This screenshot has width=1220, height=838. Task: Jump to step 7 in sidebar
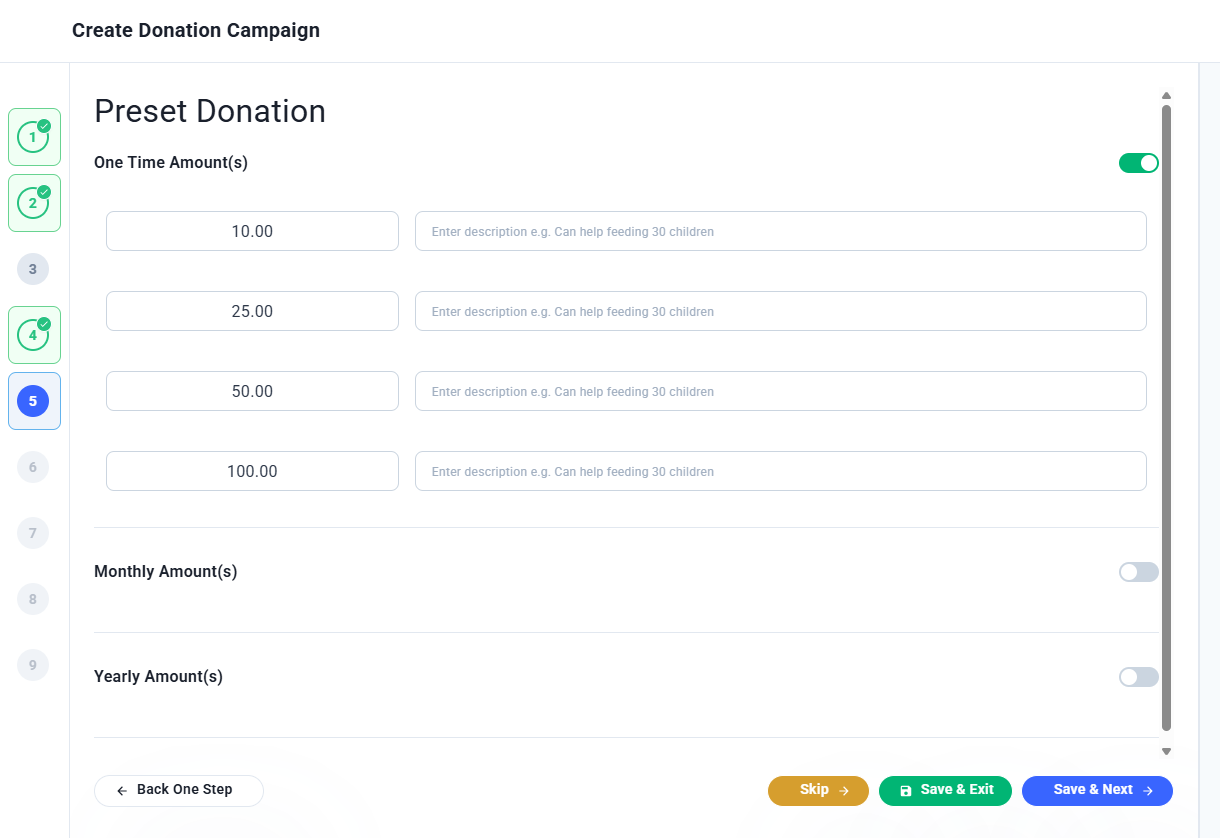coord(33,533)
